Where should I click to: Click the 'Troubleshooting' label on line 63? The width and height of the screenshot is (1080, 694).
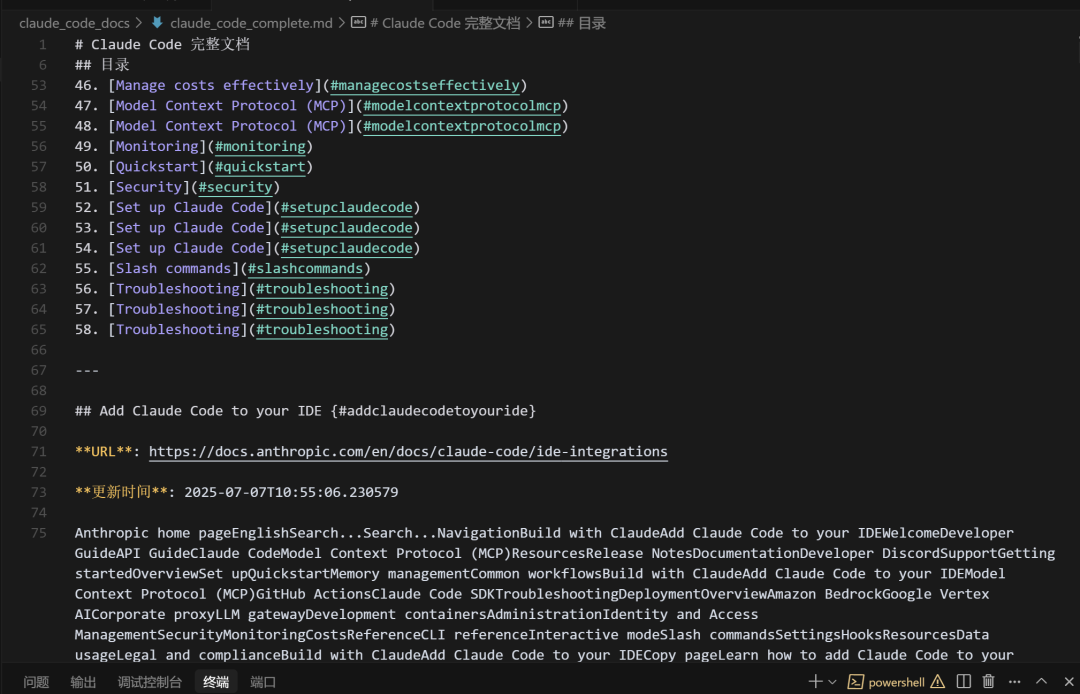pyautogui.click(x=178, y=288)
